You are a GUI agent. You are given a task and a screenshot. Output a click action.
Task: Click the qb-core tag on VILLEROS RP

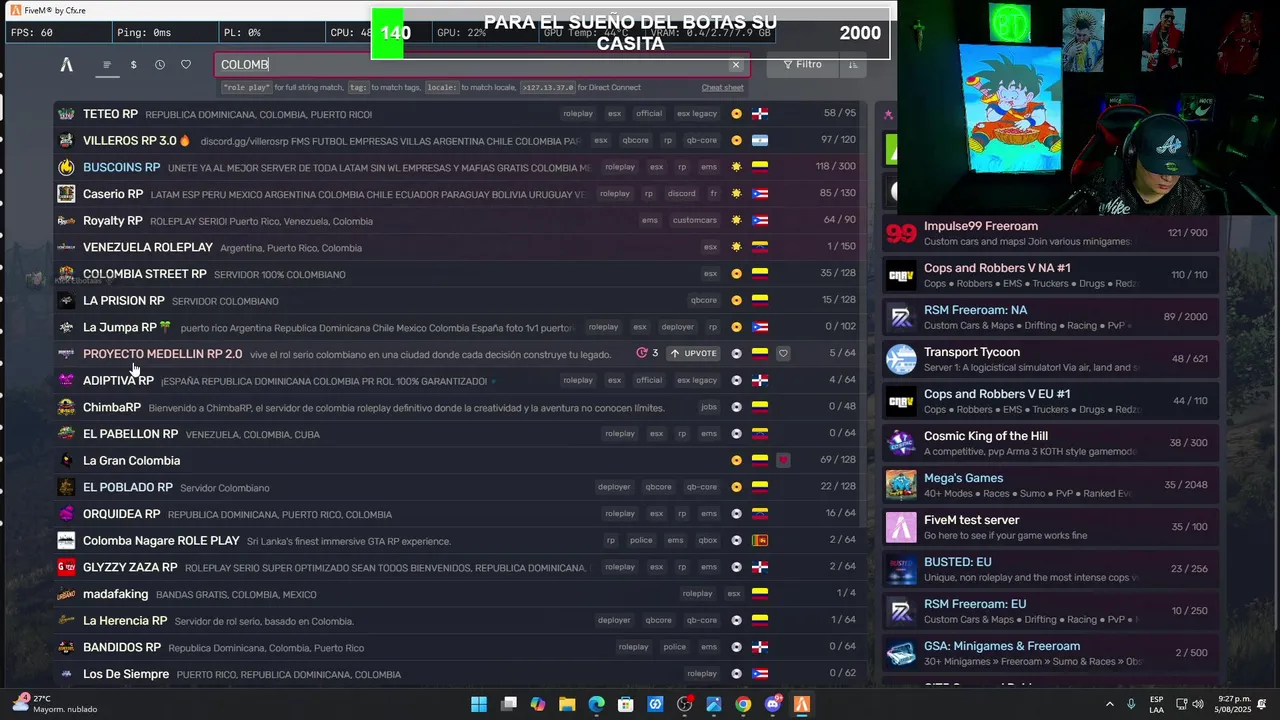click(701, 141)
